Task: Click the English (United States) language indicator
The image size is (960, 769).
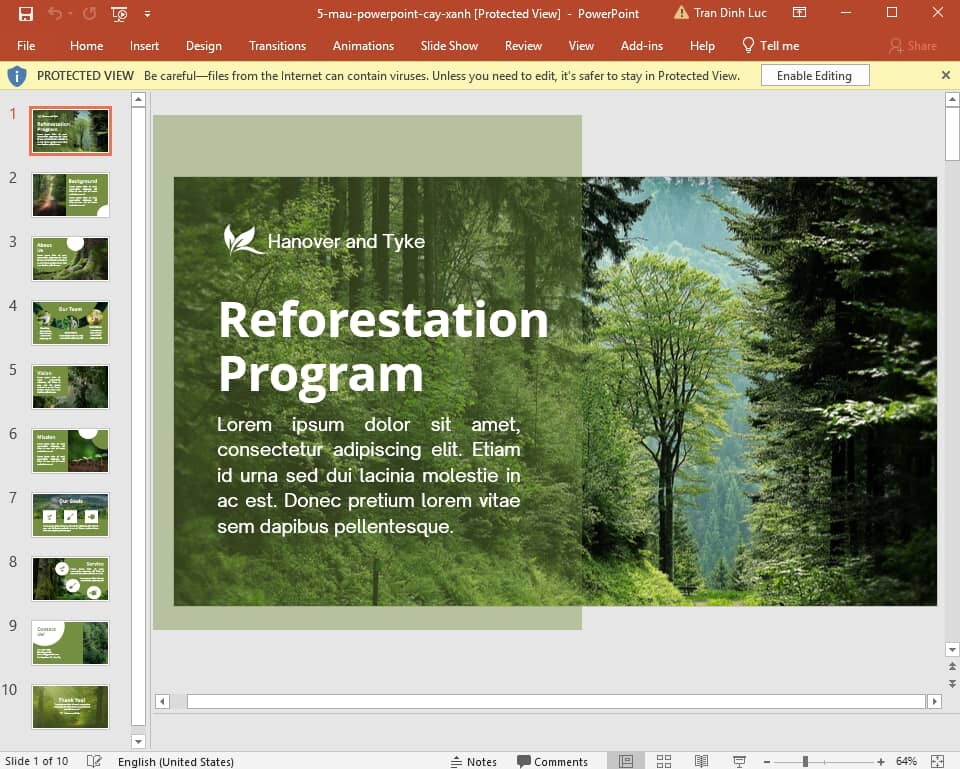Action: tap(176, 761)
